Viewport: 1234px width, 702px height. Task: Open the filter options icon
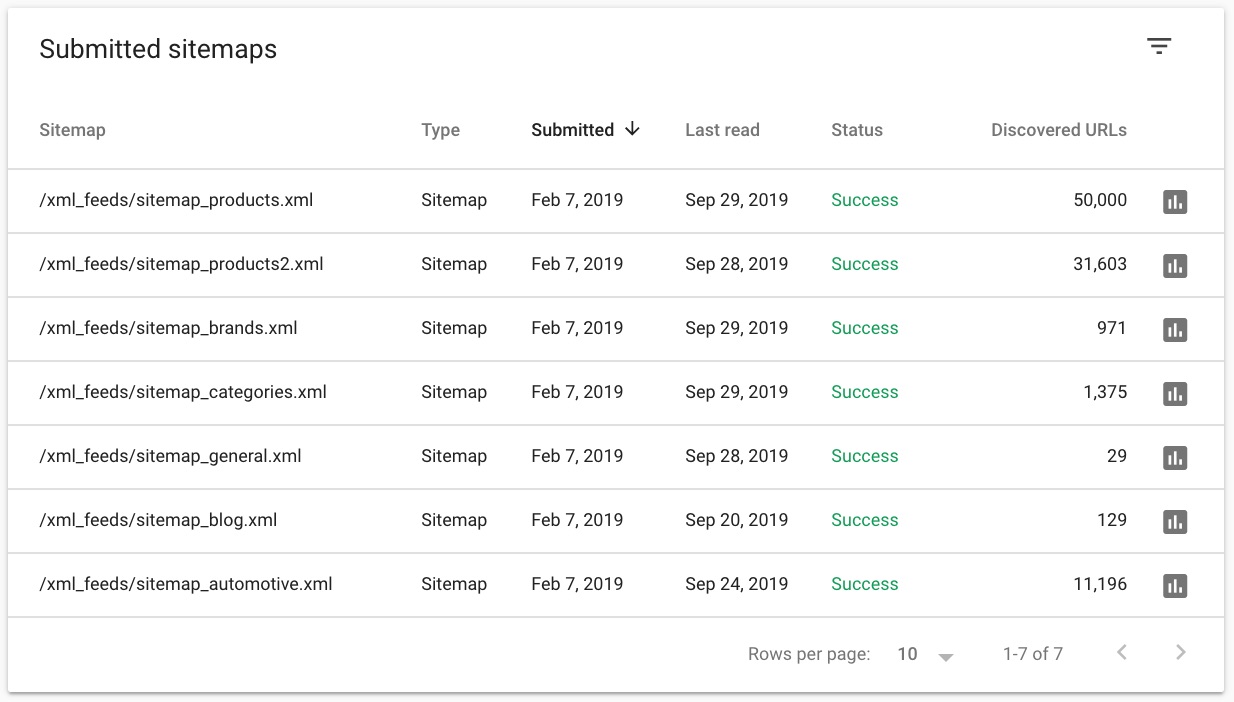[1158, 45]
